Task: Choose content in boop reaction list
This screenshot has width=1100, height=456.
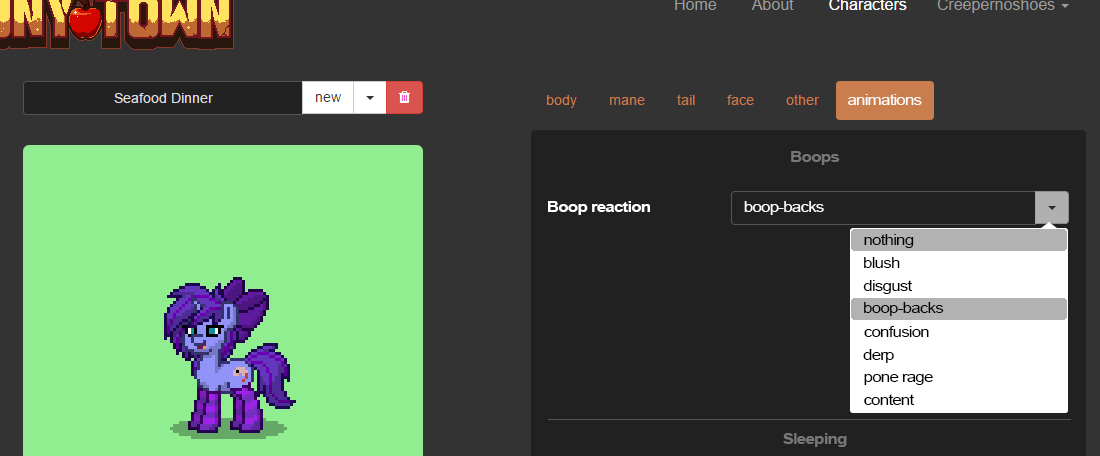Action: [x=959, y=400]
